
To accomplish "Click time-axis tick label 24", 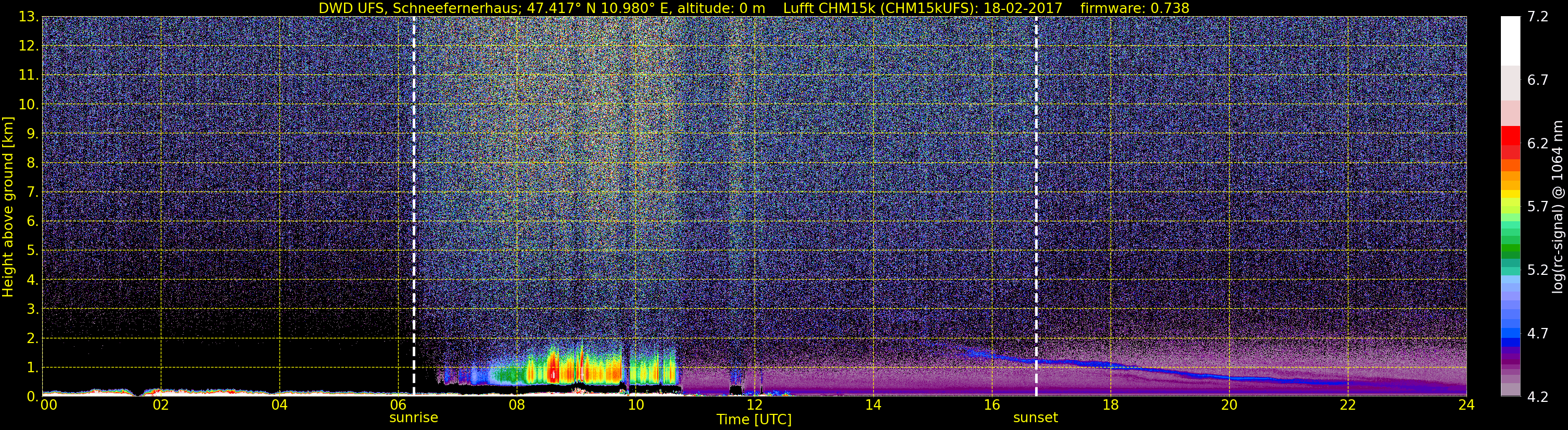I will click(x=1467, y=406).
